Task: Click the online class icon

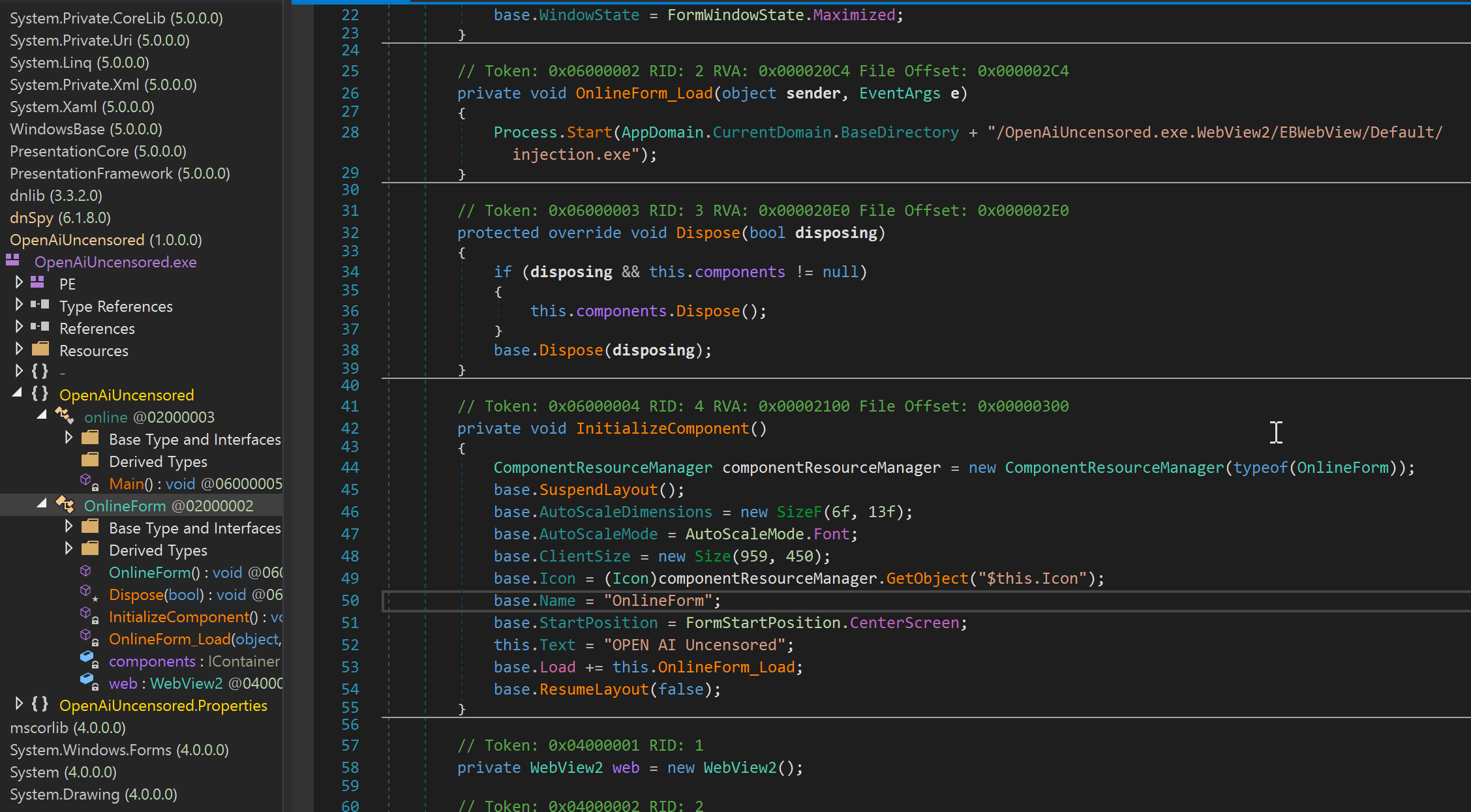Action: (64, 416)
